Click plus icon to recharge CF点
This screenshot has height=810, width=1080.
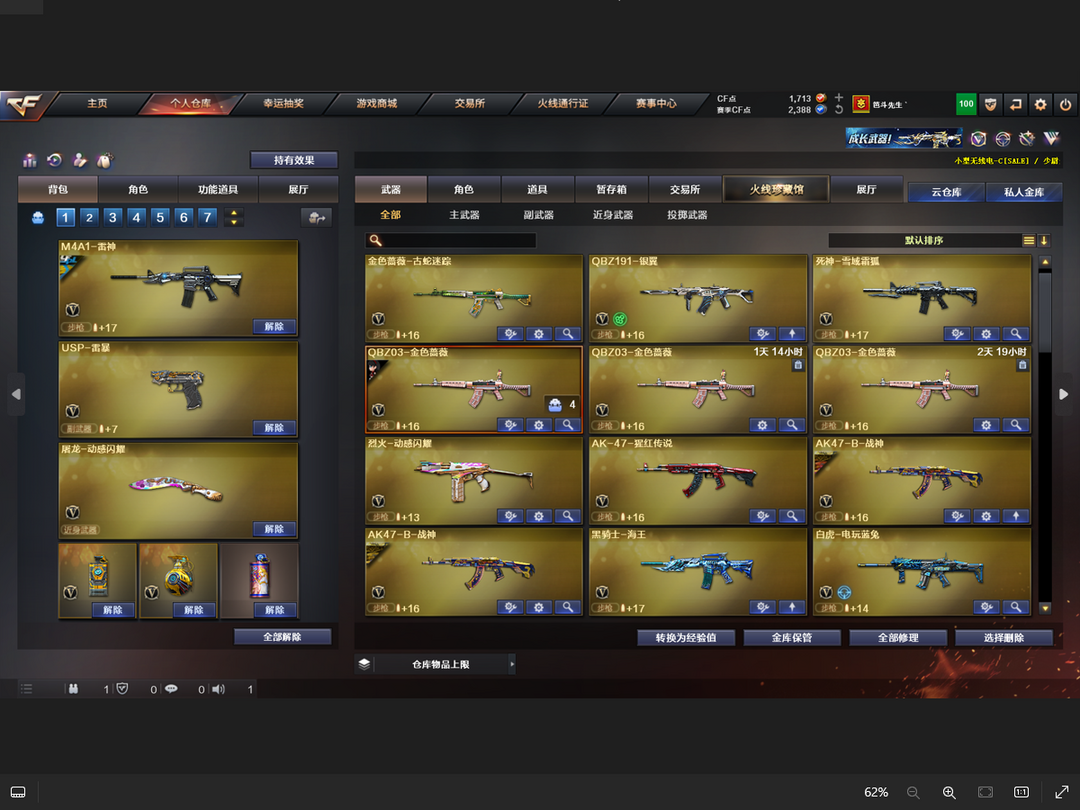(x=838, y=98)
